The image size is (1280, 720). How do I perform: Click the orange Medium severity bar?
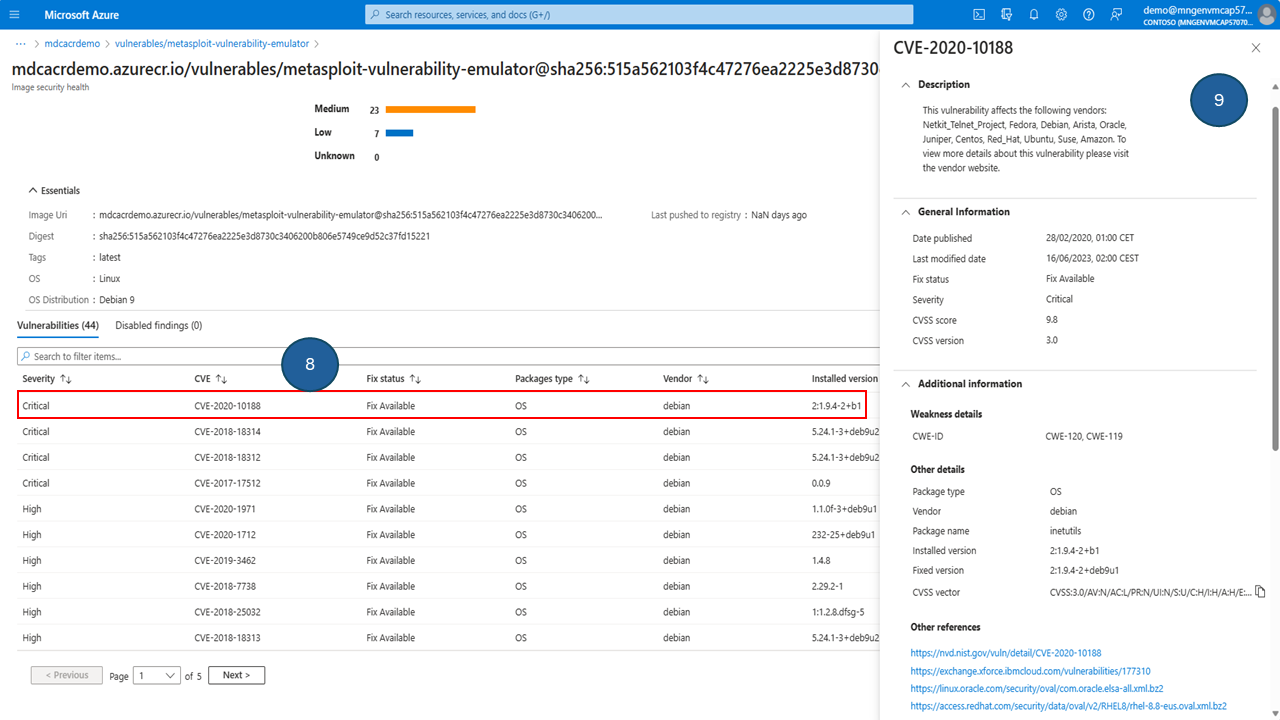click(x=430, y=109)
